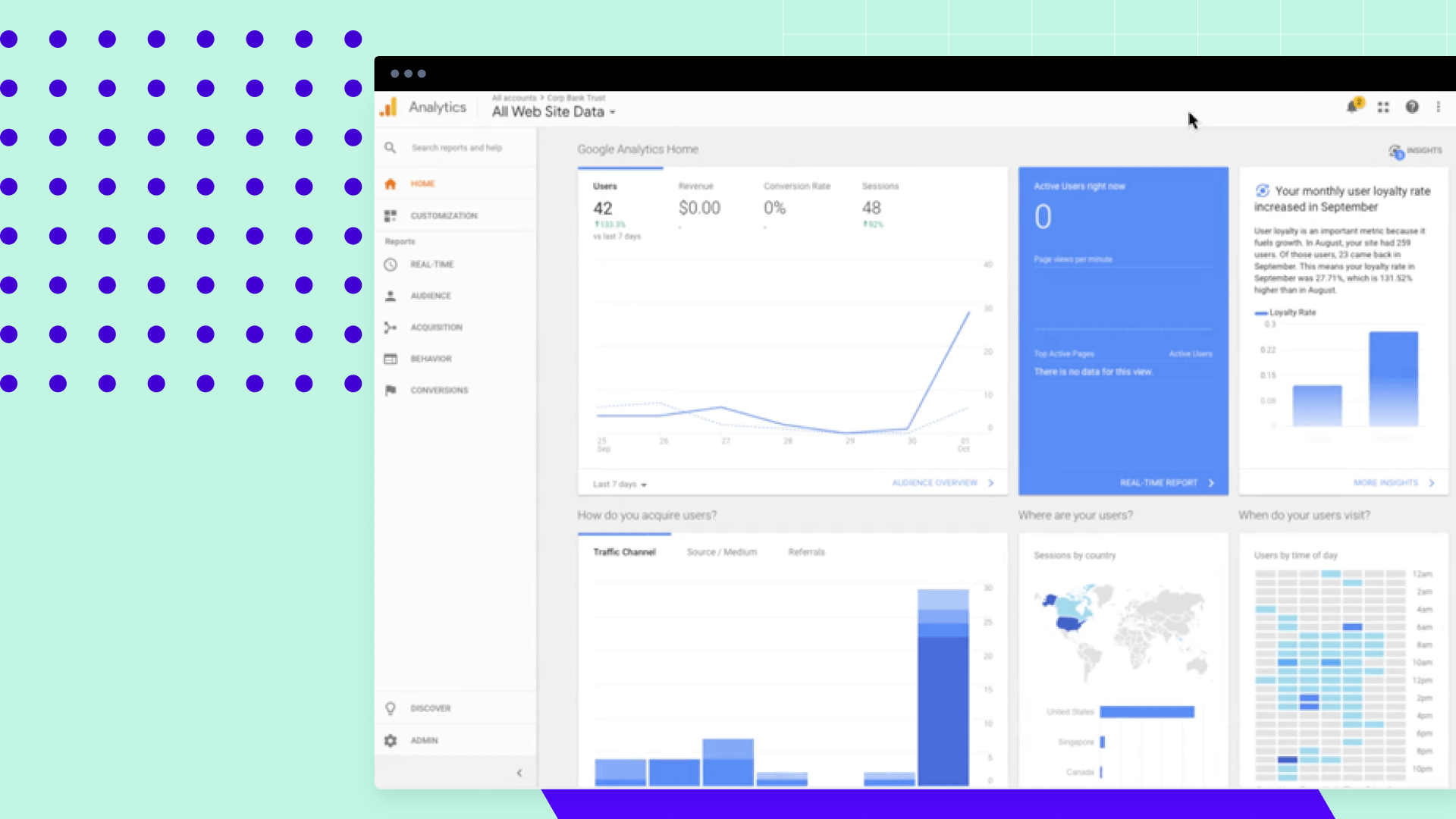Open the Help menu
This screenshot has width=1456, height=819.
[1412, 107]
